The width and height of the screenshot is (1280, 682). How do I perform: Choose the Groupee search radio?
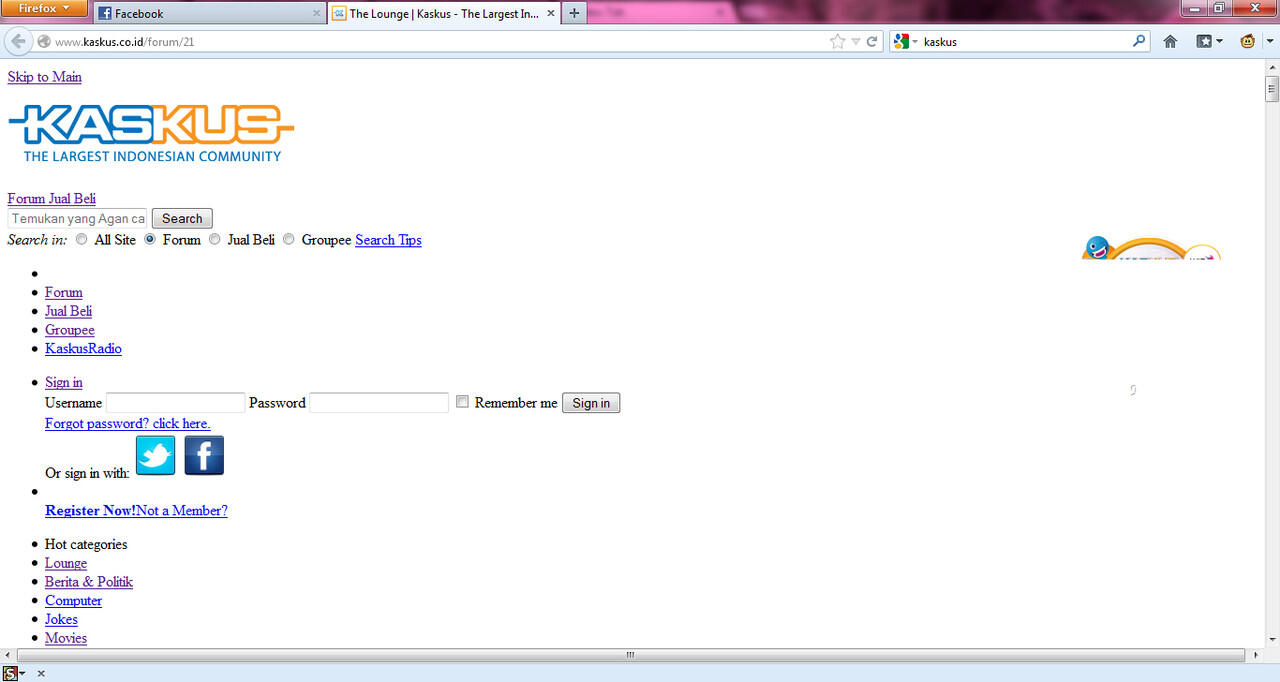(x=289, y=240)
